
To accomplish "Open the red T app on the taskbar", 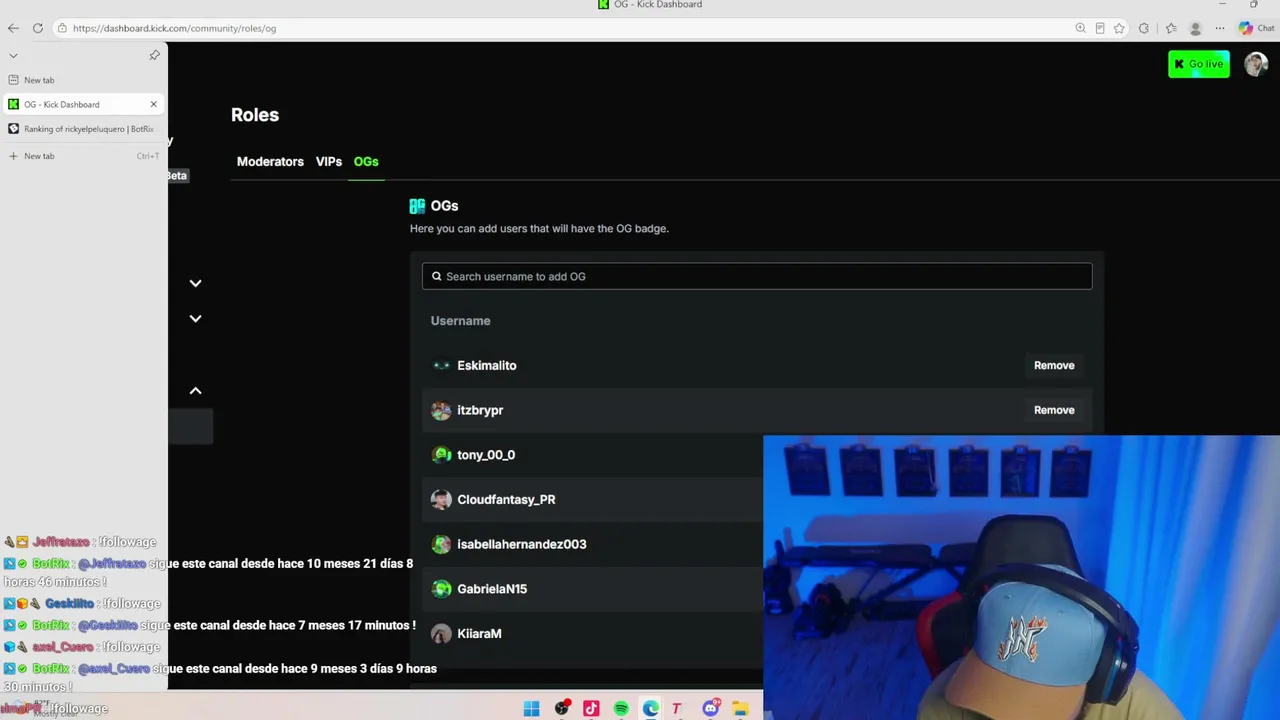I will [676, 709].
